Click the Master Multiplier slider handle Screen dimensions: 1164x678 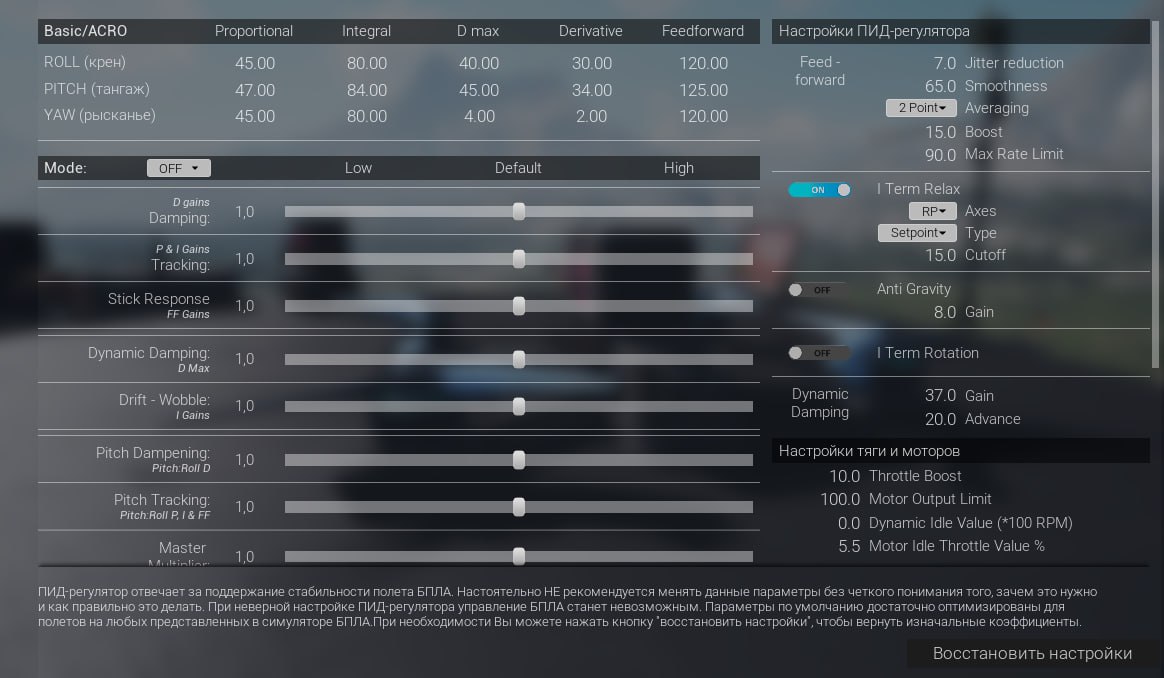[519, 555]
